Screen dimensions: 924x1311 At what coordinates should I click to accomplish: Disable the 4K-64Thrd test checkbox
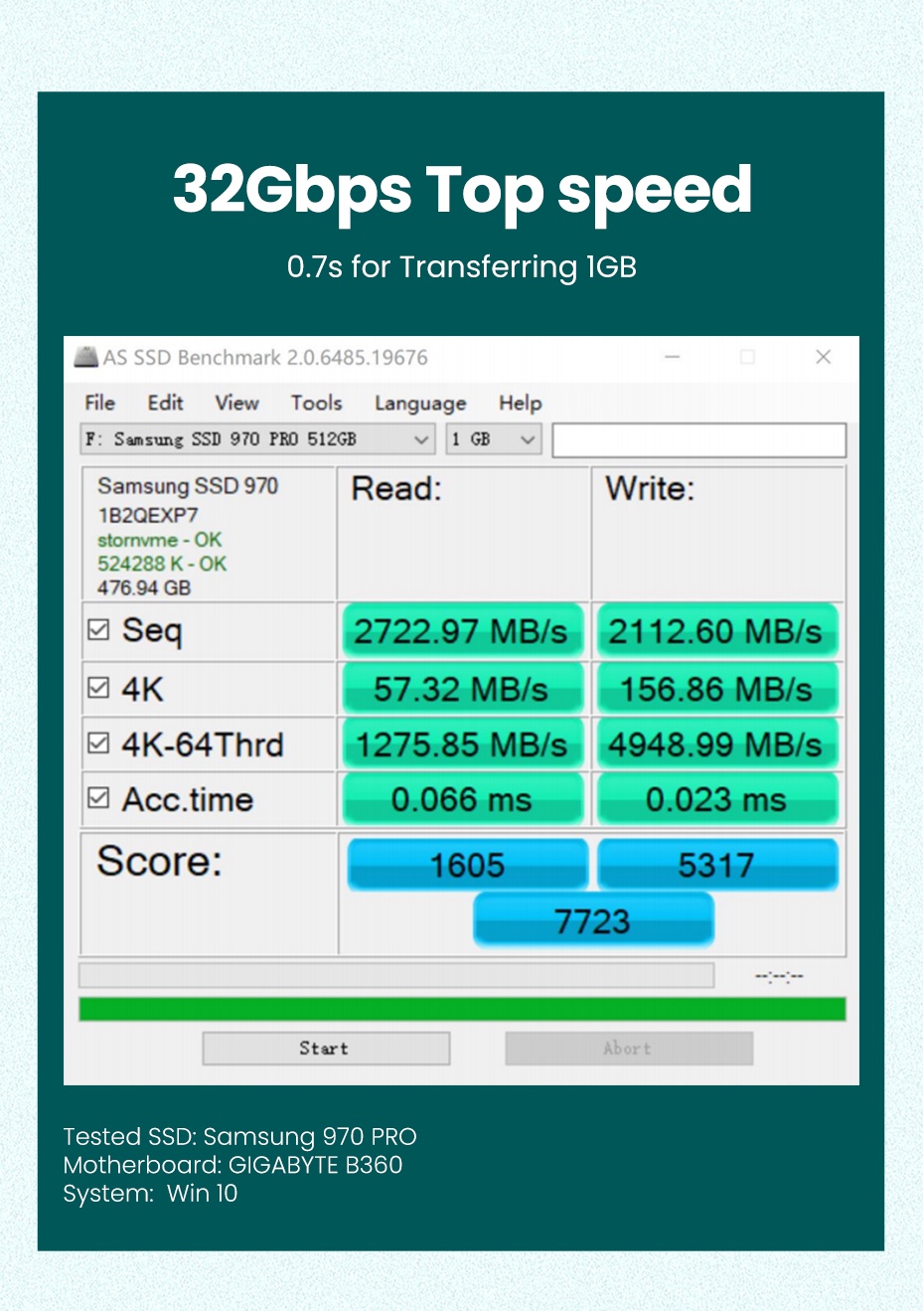pos(98,743)
